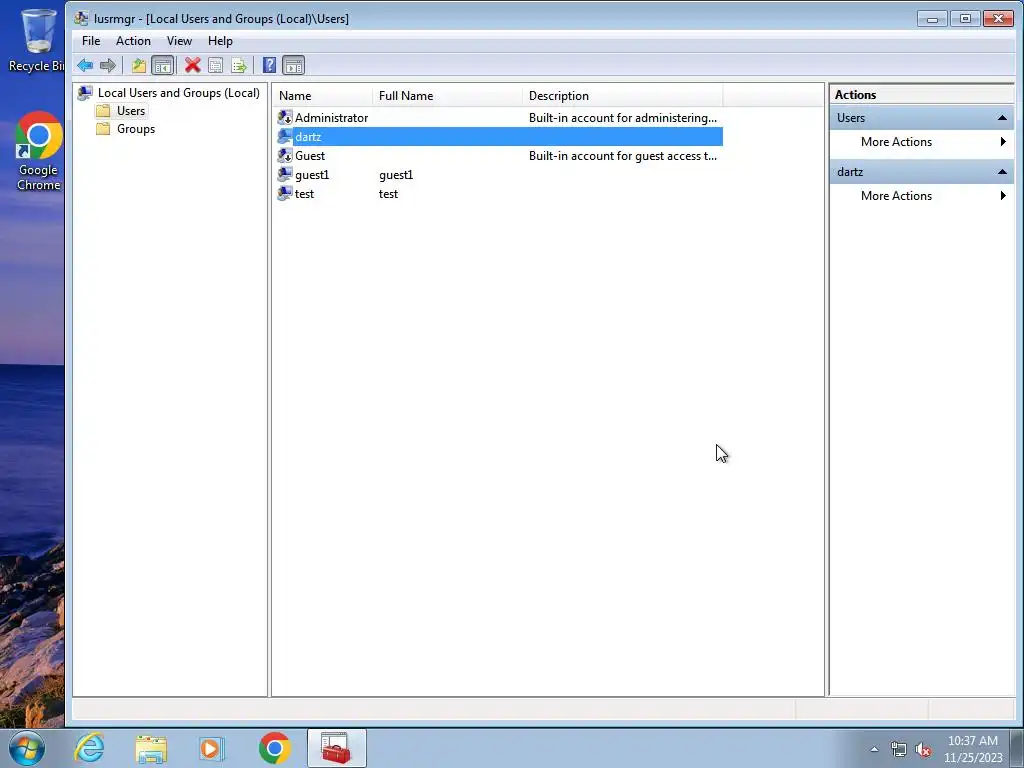
Task: Open Google Chrome from the taskbar
Action: point(274,748)
